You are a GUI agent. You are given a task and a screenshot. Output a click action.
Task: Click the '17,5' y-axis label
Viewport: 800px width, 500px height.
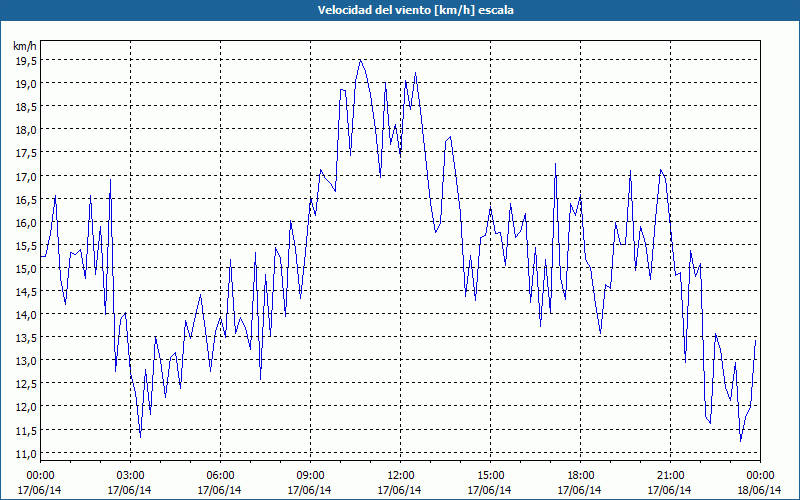coord(26,153)
